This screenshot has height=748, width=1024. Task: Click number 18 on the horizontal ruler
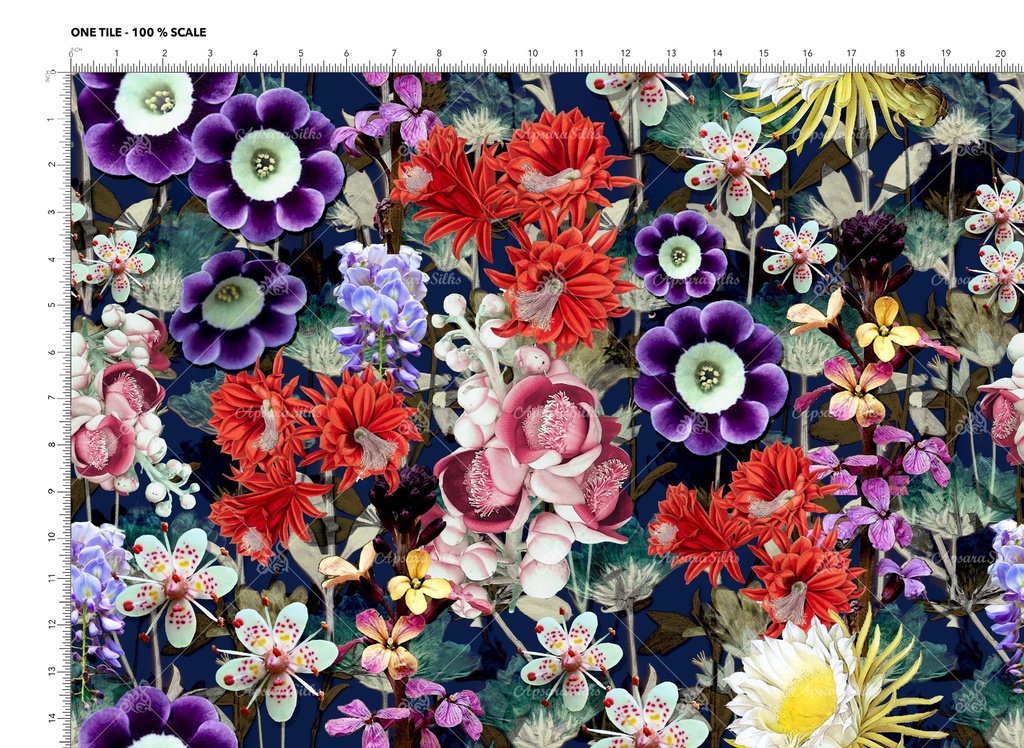coord(899,53)
